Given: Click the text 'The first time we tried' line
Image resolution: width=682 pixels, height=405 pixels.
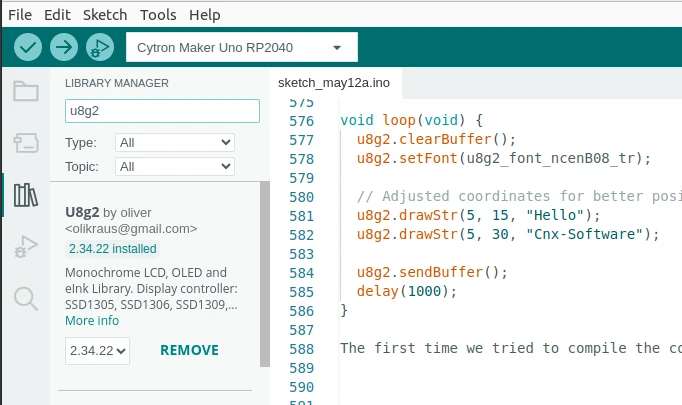Looking at the screenshot, I should (x=511, y=348).
